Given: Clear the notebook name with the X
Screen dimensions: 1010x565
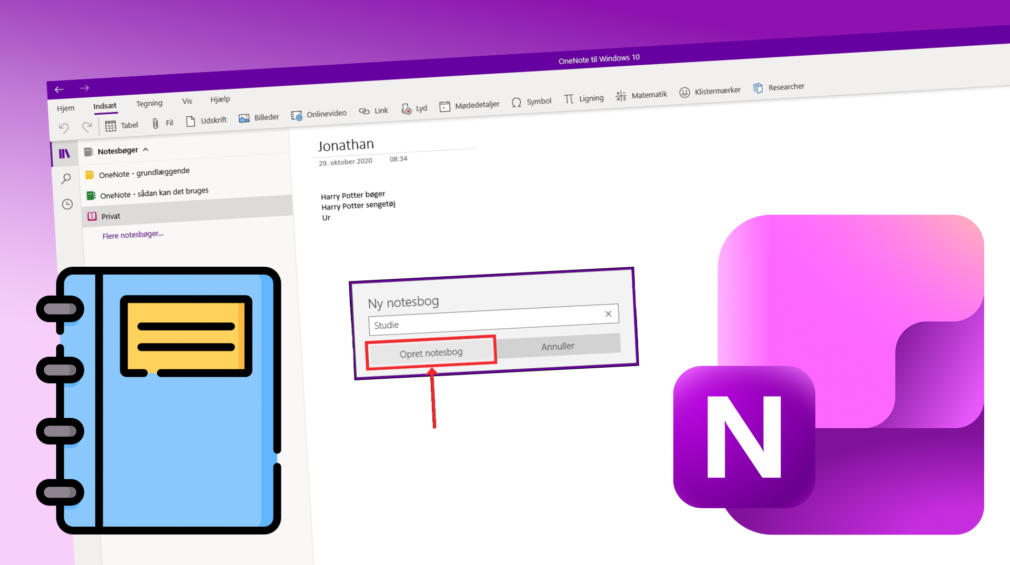Looking at the screenshot, I should 608,314.
